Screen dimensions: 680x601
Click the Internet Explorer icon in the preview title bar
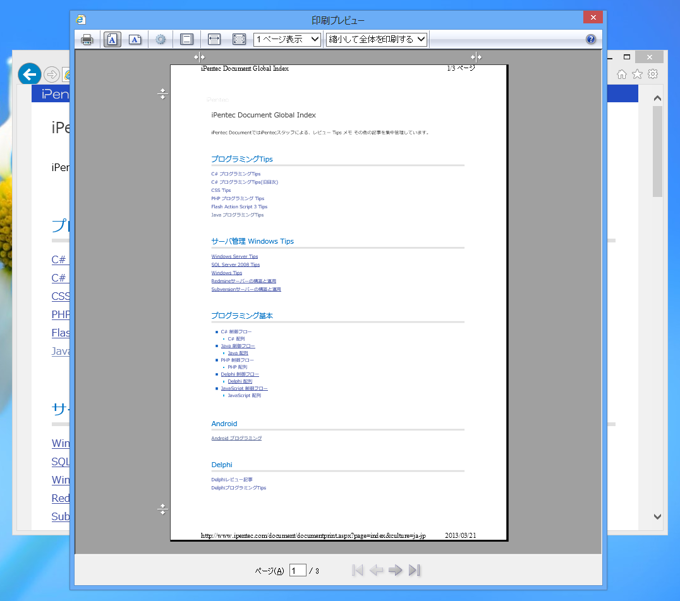(81, 20)
